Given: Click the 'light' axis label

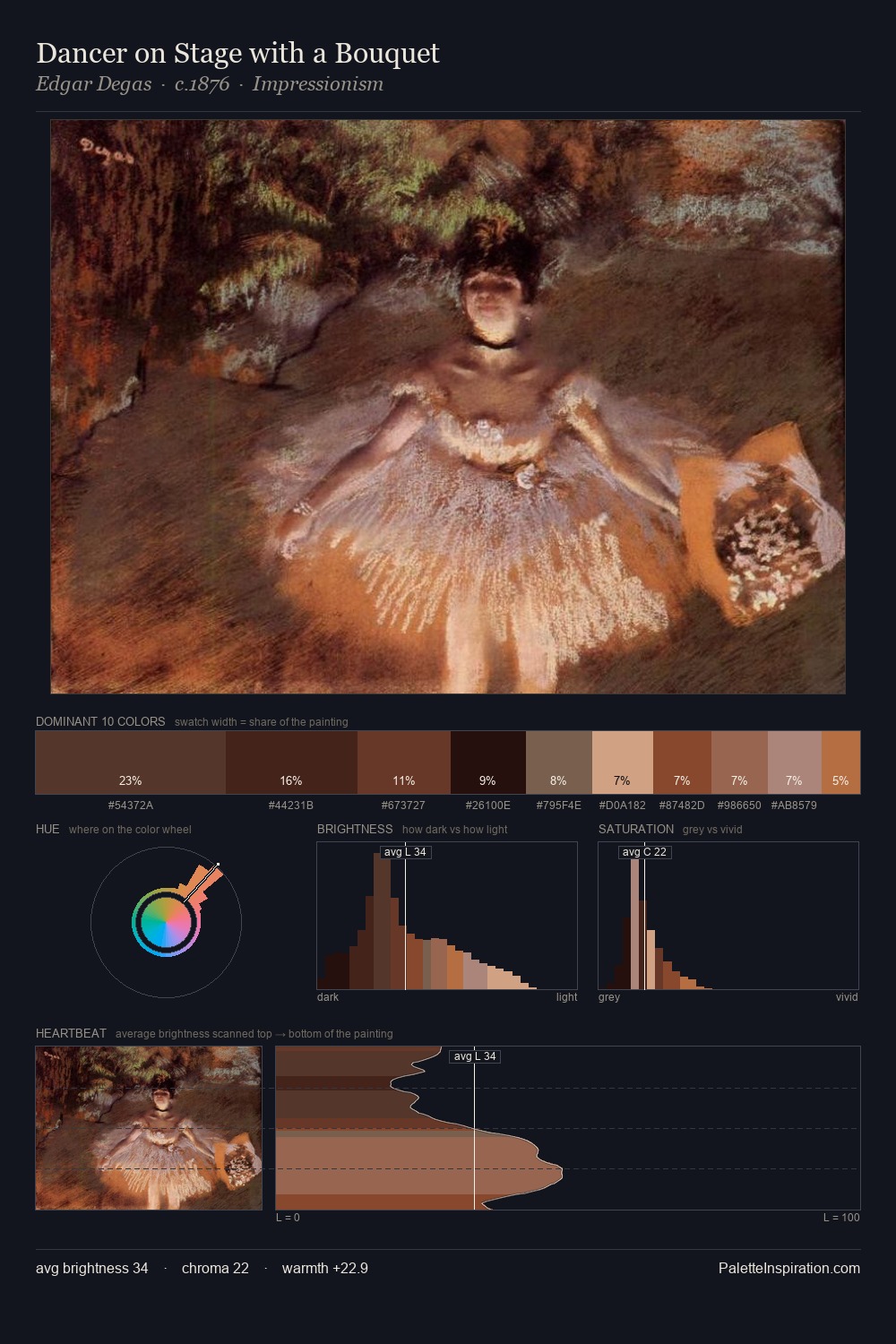Looking at the screenshot, I should (x=566, y=997).
